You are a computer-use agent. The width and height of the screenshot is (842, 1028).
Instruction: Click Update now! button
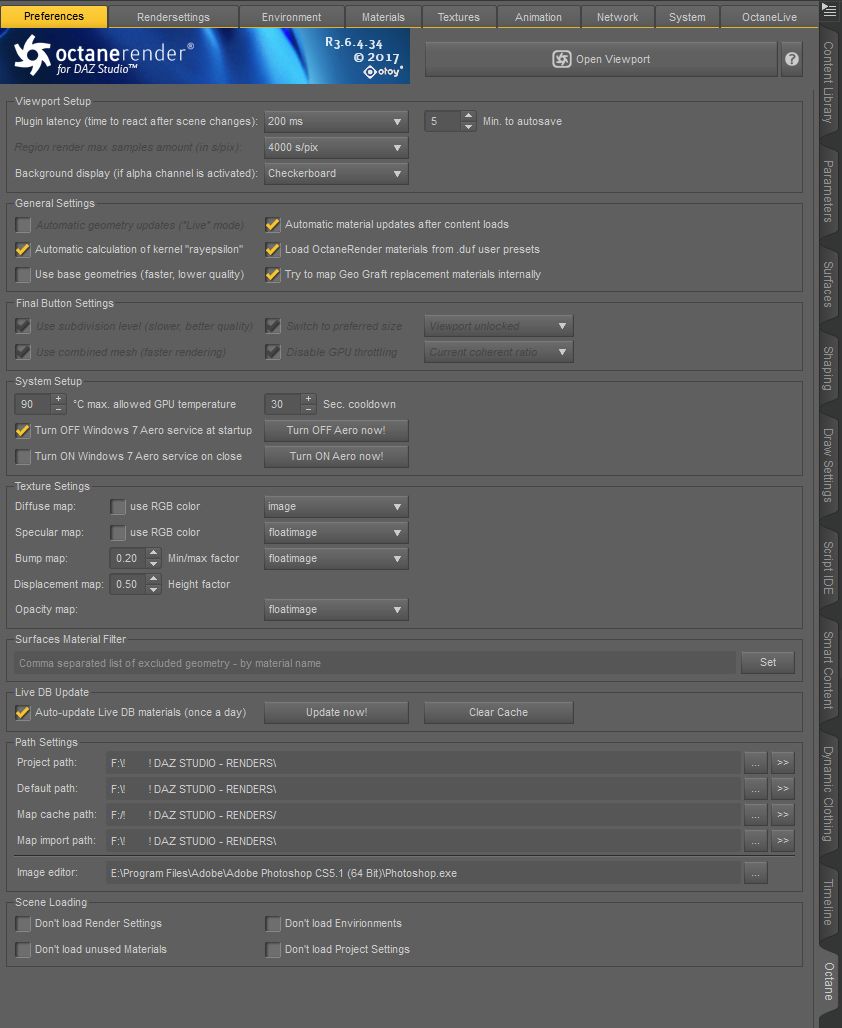336,713
